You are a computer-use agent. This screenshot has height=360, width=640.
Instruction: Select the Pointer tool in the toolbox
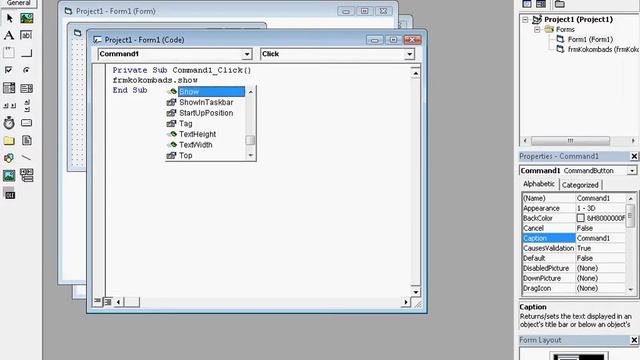click(x=9, y=18)
